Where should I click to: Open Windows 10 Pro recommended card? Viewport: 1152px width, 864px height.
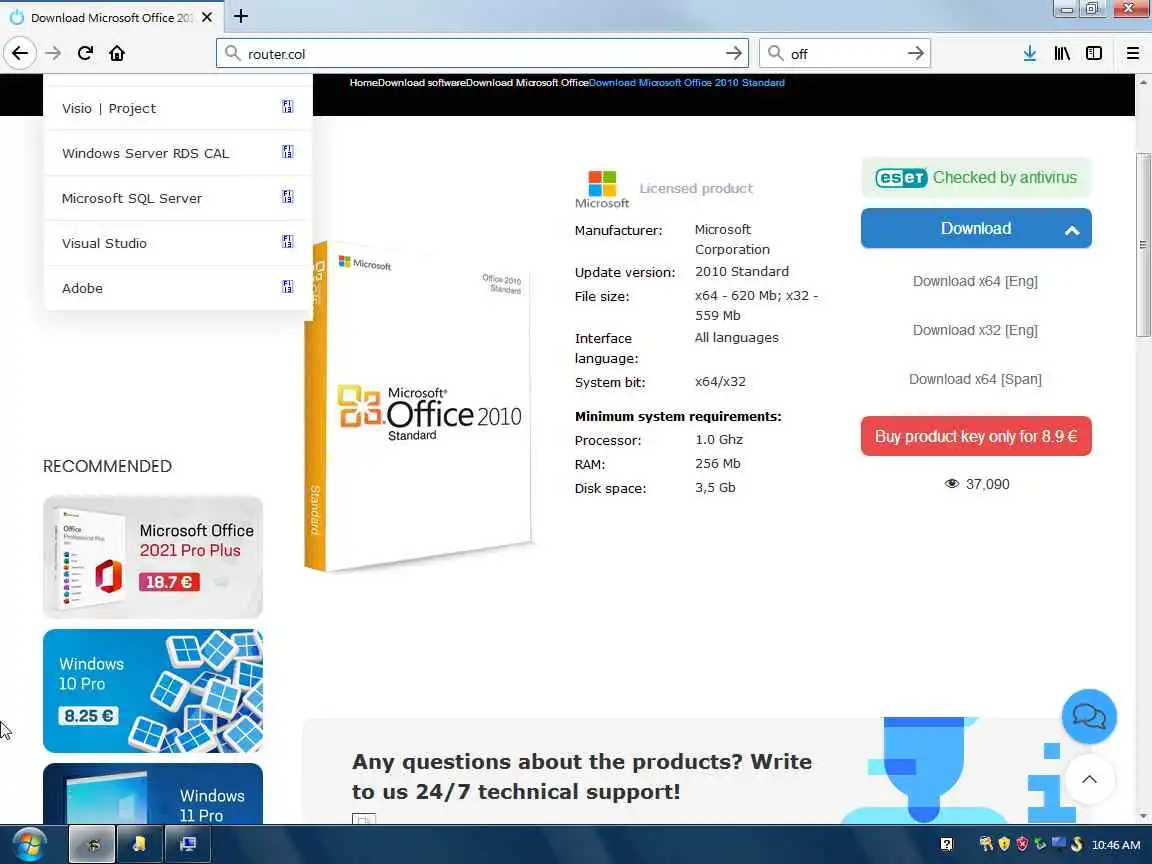[153, 691]
